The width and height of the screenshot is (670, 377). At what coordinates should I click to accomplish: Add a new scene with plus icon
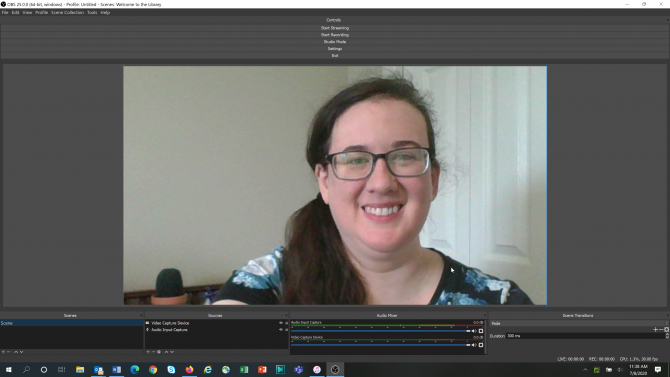3,352
